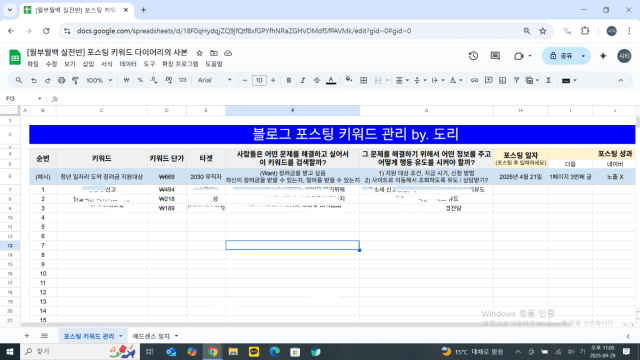Screen dimensions: 640x360
Task: Add a new sheet with plus button
Action: 27,336
